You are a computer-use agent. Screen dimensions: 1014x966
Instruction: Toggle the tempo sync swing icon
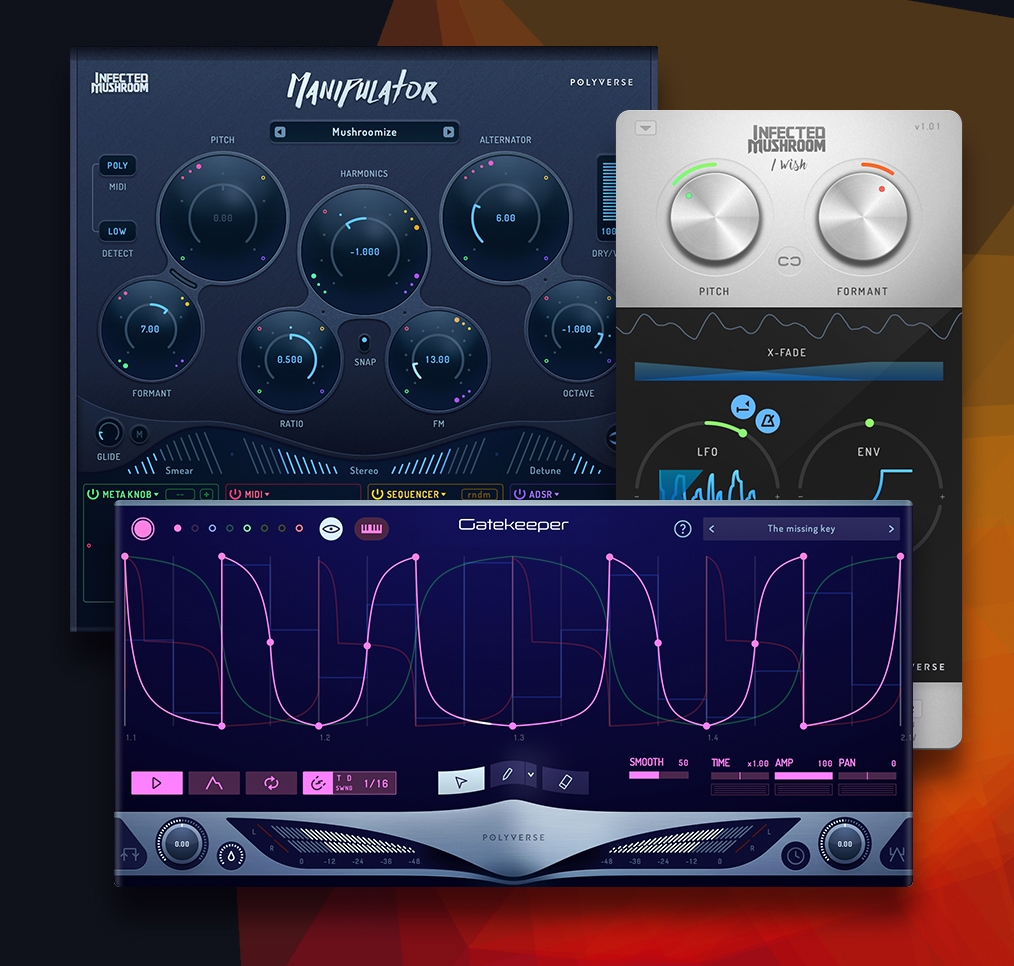tap(318, 783)
